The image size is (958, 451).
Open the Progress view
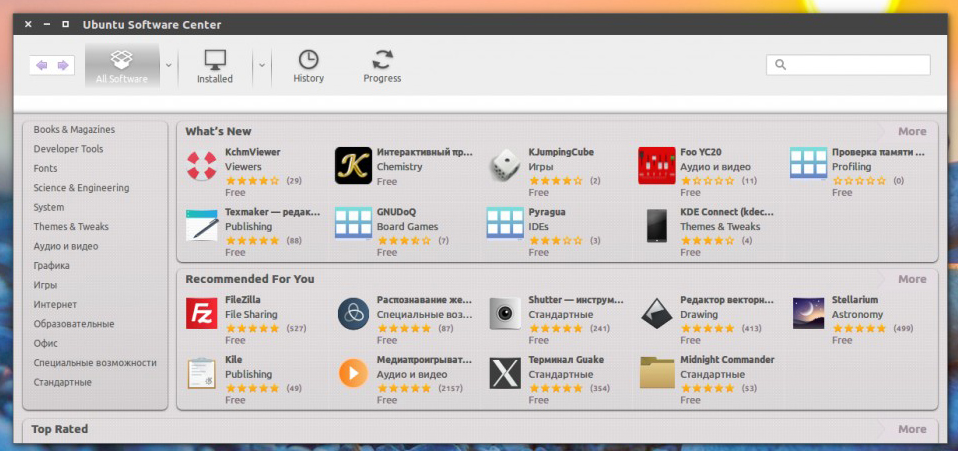coord(382,66)
